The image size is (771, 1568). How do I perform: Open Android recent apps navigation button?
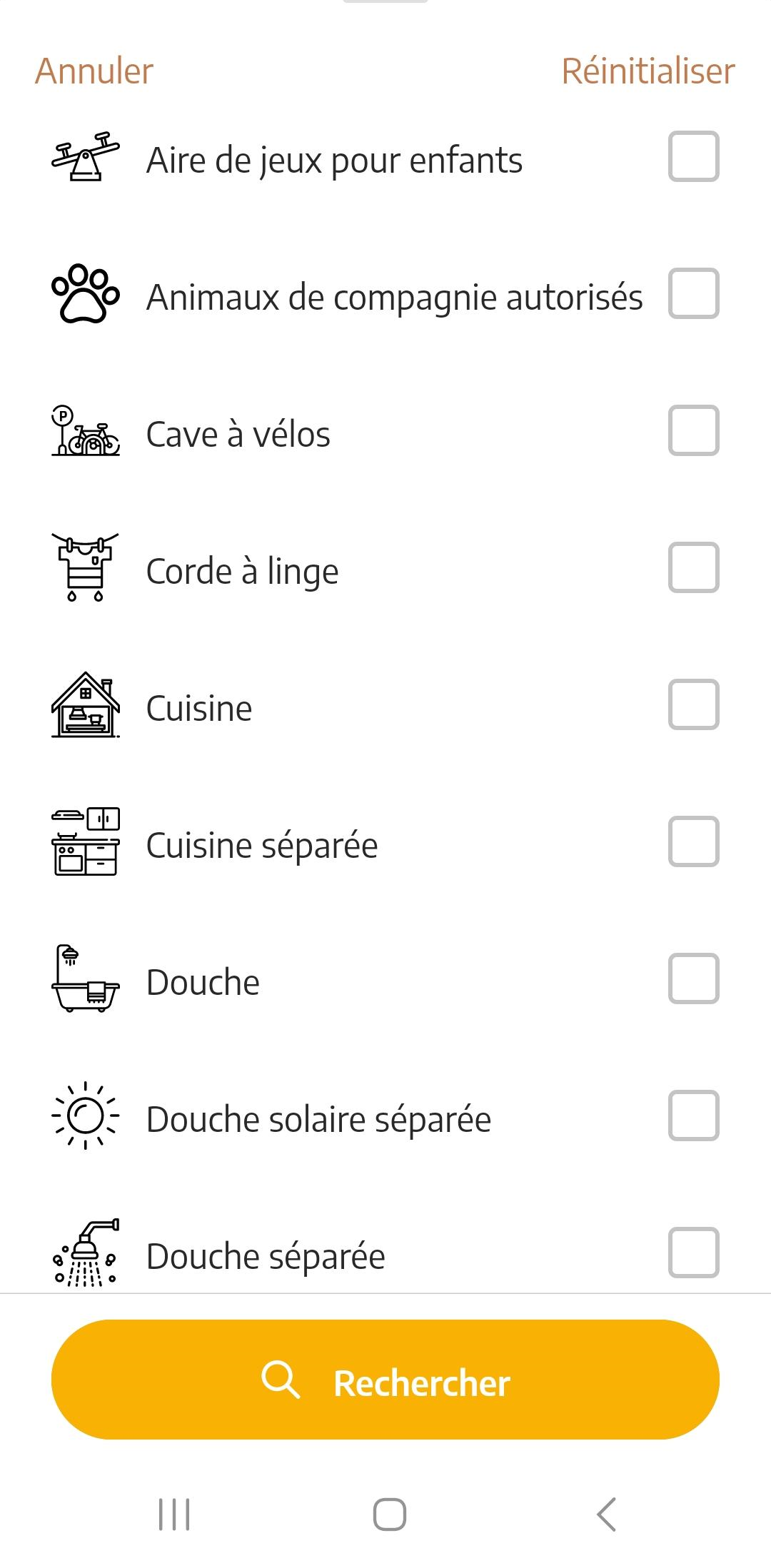point(174,1514)
